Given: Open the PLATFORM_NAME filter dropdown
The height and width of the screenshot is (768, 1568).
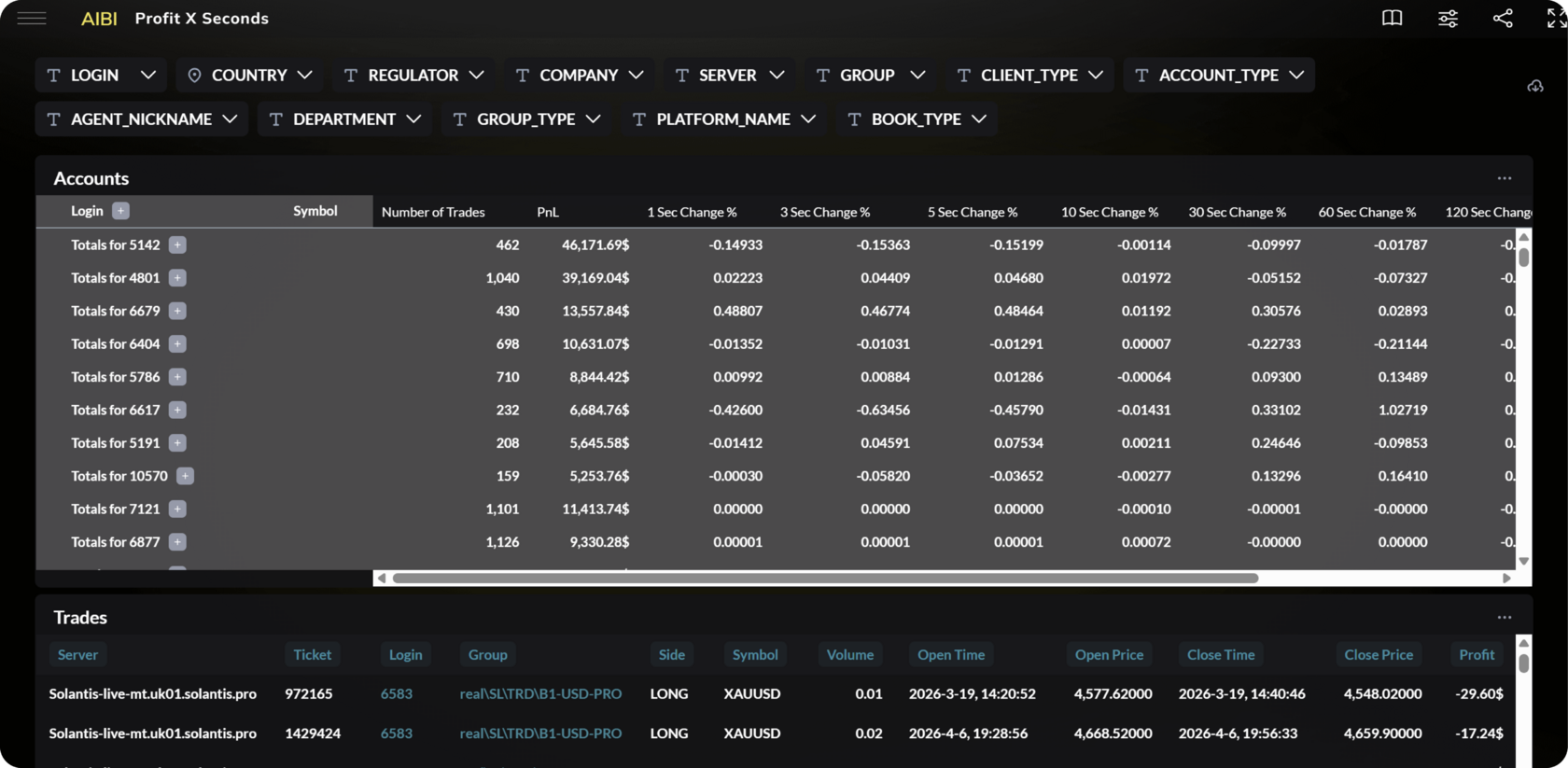Looking at the screenshot, I should [x=724, y=119].
